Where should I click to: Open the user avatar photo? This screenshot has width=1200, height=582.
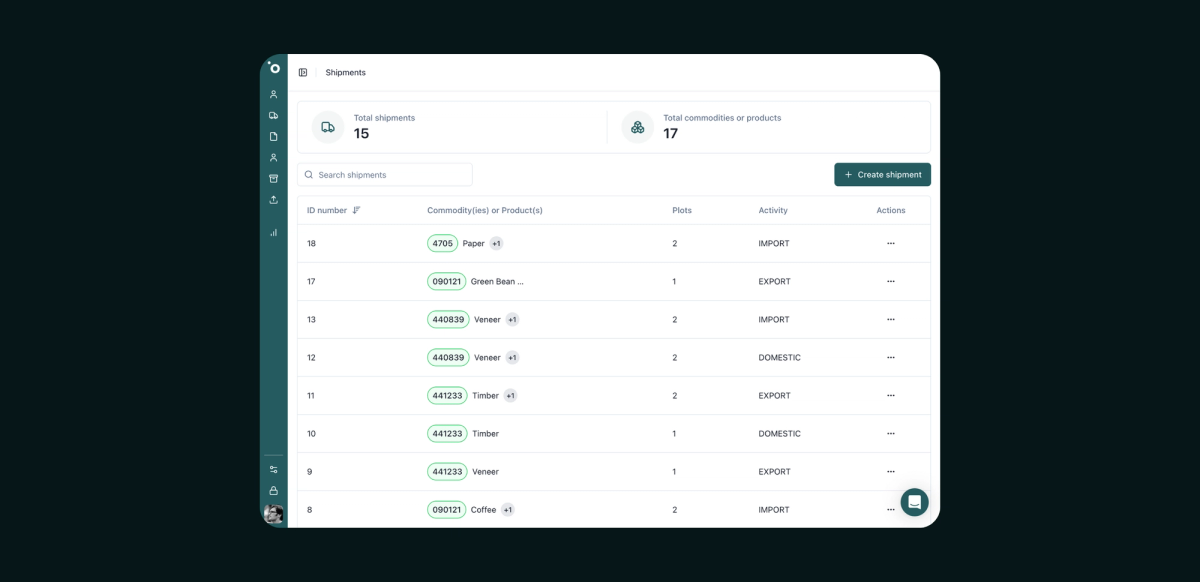[274, 514]
